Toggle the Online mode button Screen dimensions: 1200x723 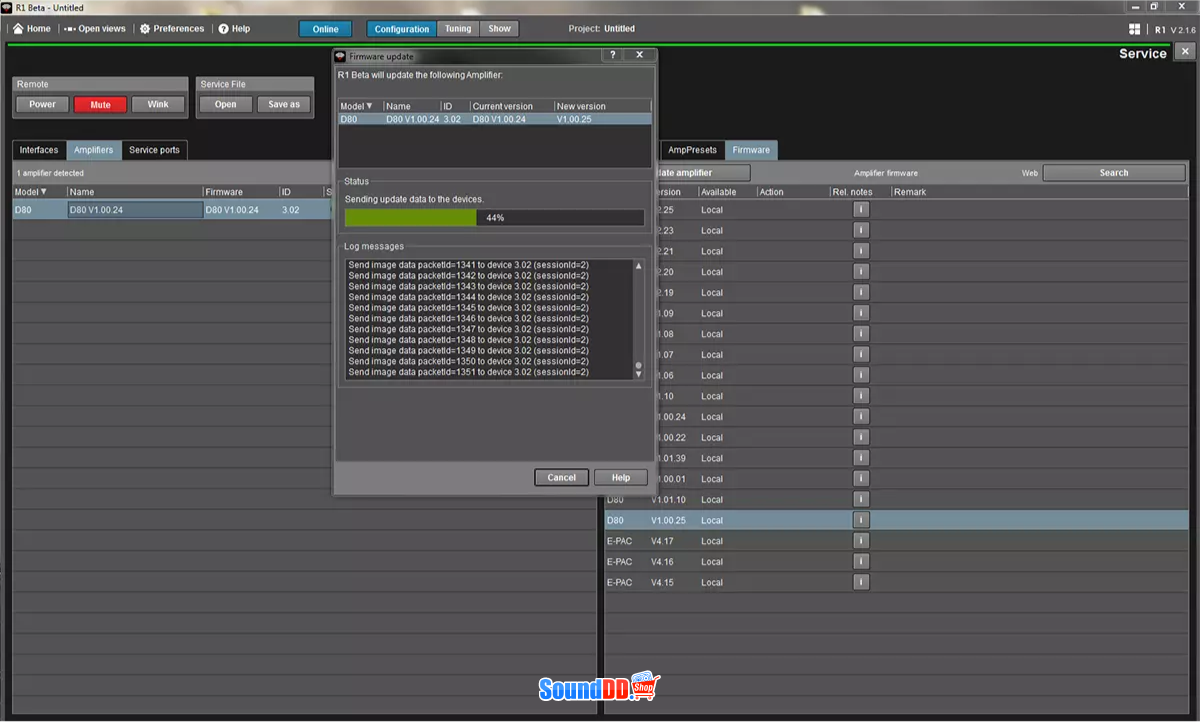[326, 29]
